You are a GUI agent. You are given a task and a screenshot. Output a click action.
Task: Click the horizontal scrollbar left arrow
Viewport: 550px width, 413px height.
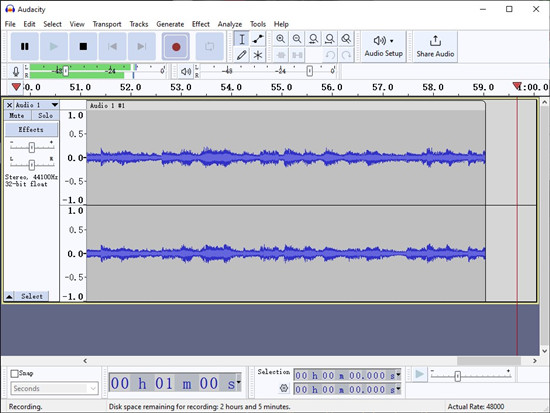(x=85, y=361)
